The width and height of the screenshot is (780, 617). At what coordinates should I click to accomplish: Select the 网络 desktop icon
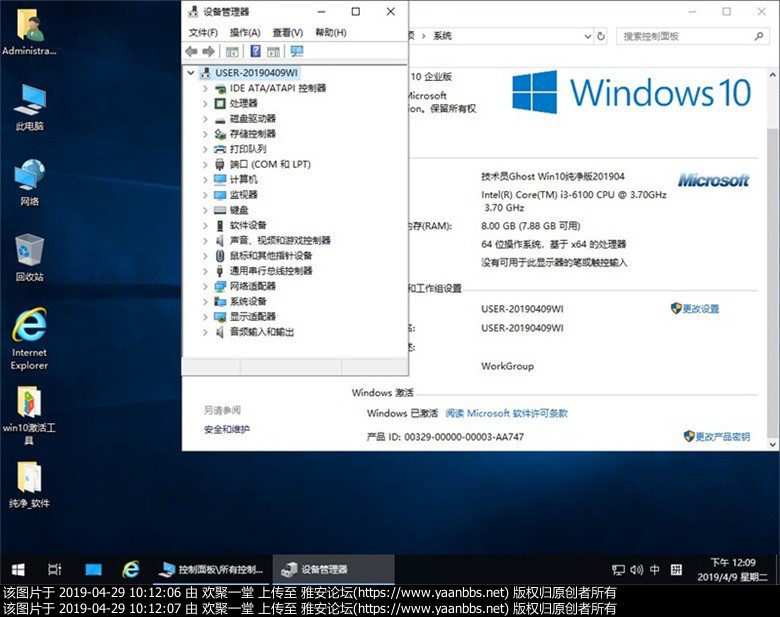click(29, 183)
